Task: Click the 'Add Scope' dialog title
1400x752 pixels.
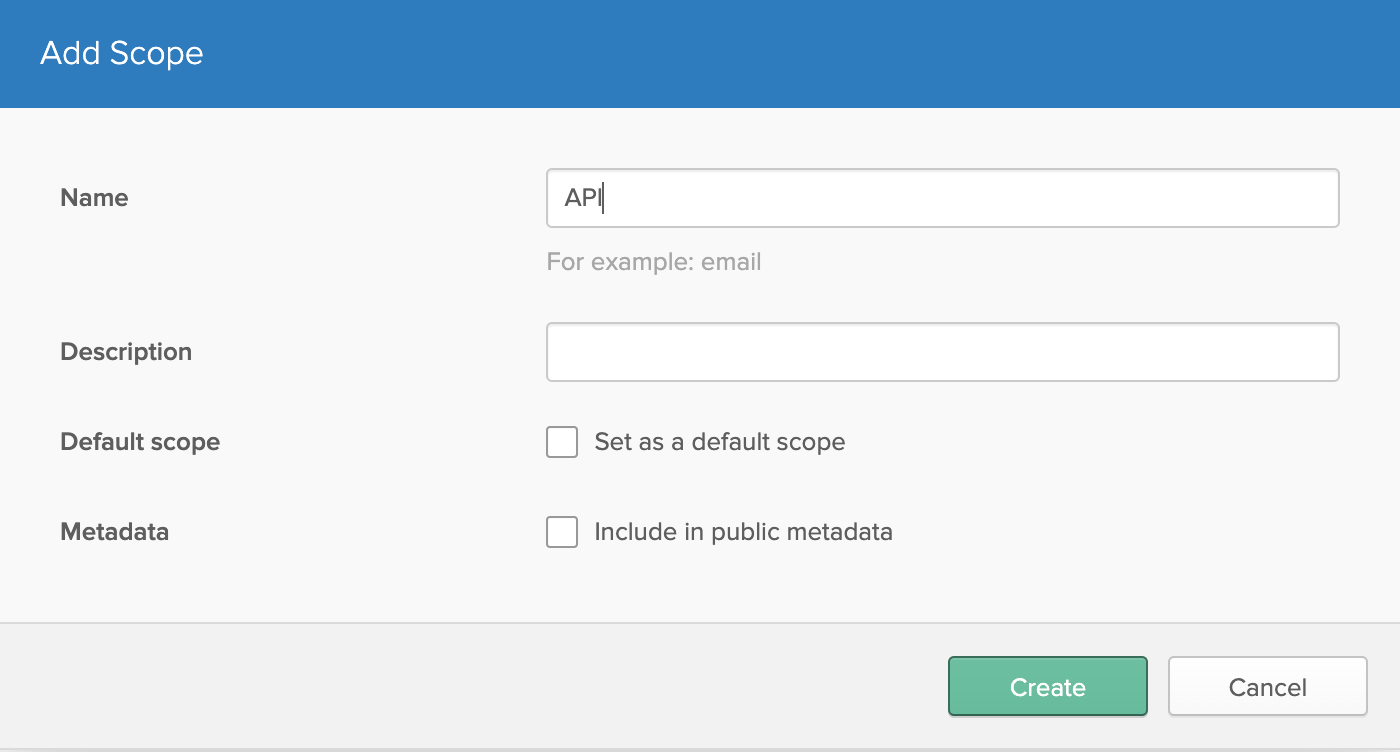Action: click(121, 53)
